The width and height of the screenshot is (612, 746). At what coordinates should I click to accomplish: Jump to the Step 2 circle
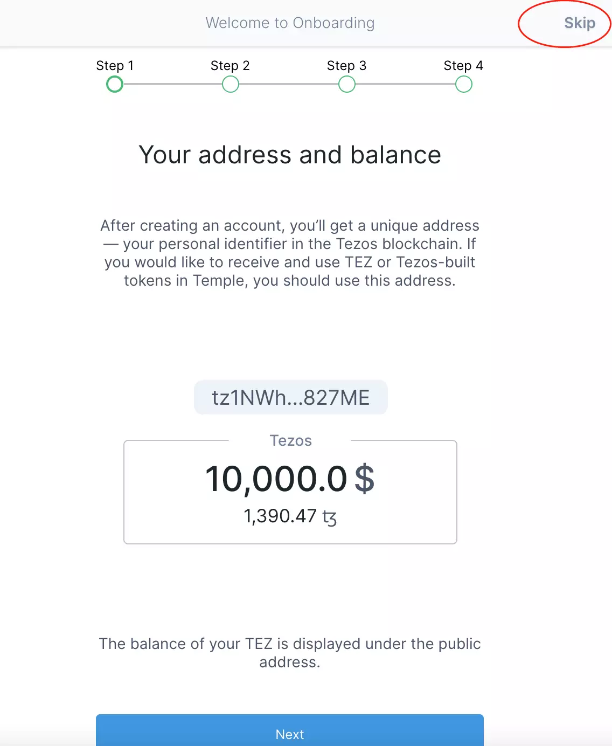[x=230, y=85]
